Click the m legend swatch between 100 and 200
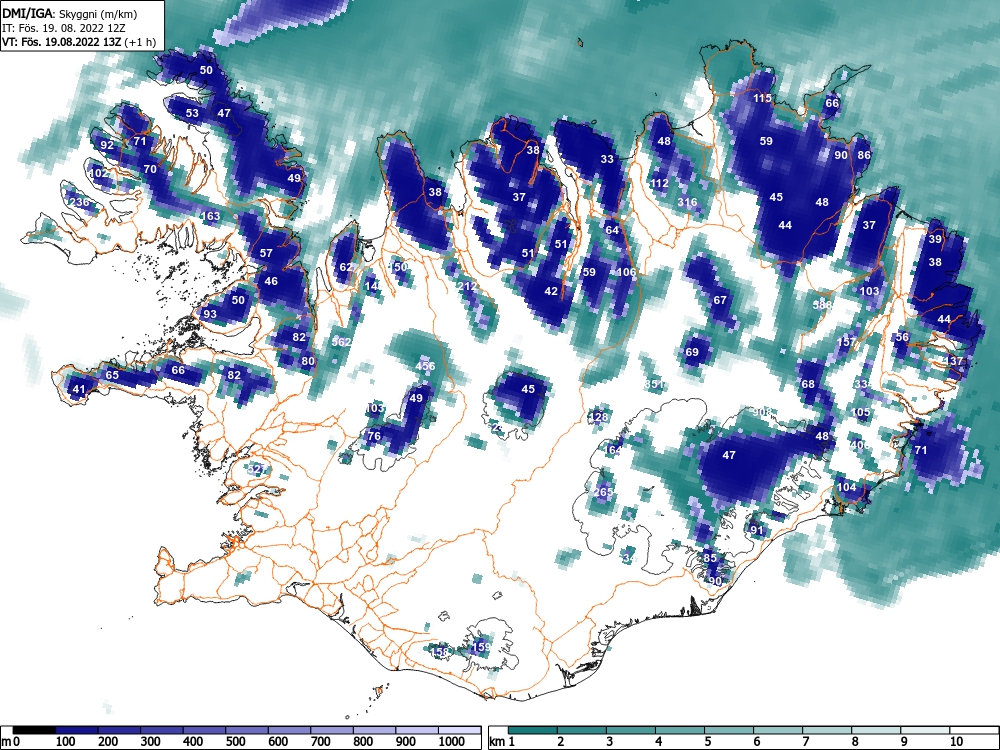The width and height of the screenshot is (1000, 750). (x=77, y=730)
